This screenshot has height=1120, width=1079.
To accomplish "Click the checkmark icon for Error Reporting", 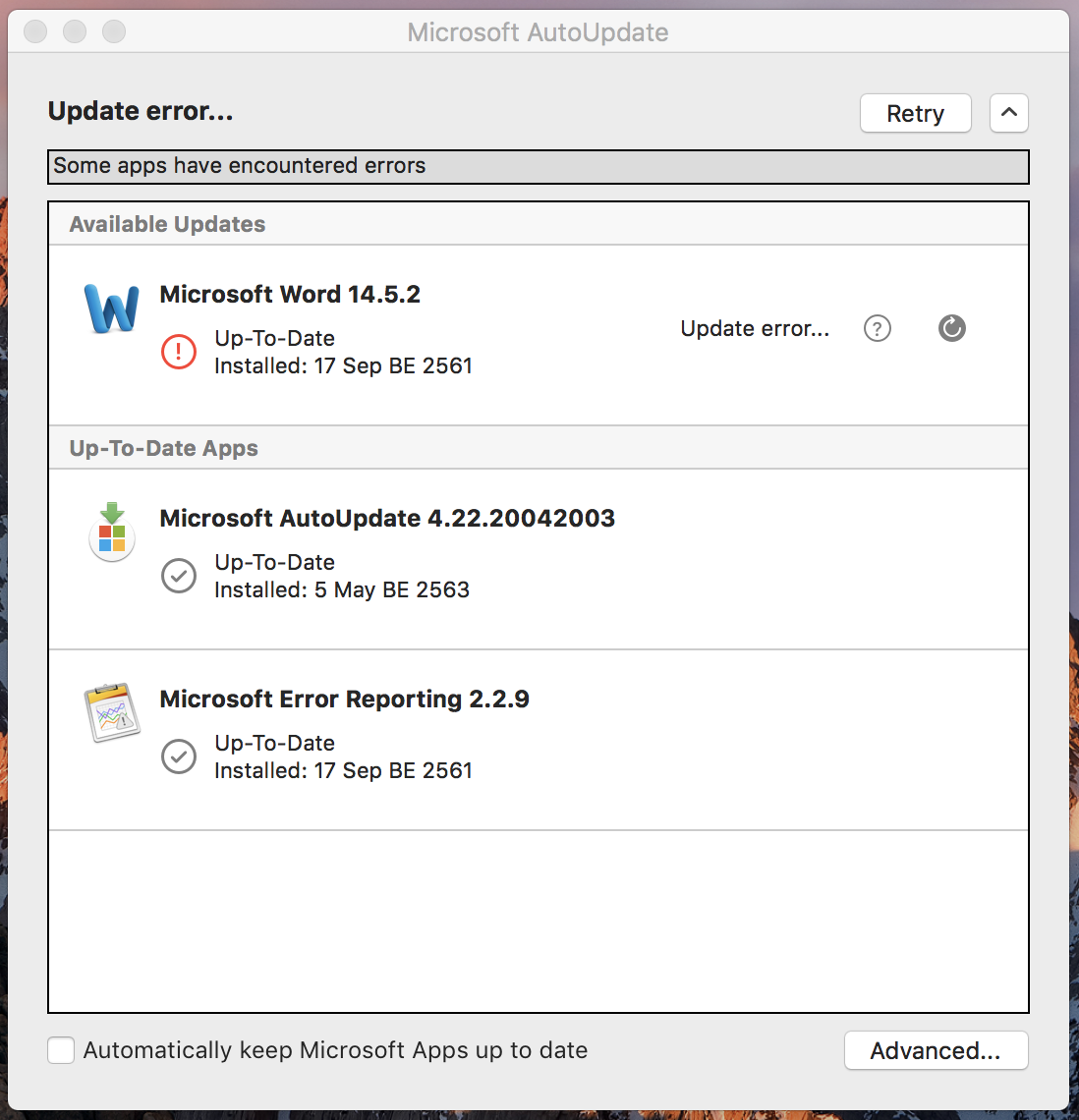I will (179, 756).
